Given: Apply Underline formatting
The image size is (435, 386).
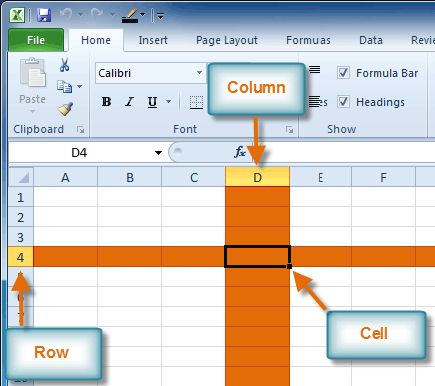Looking at the screenshot, I should (x=152, y=102).
